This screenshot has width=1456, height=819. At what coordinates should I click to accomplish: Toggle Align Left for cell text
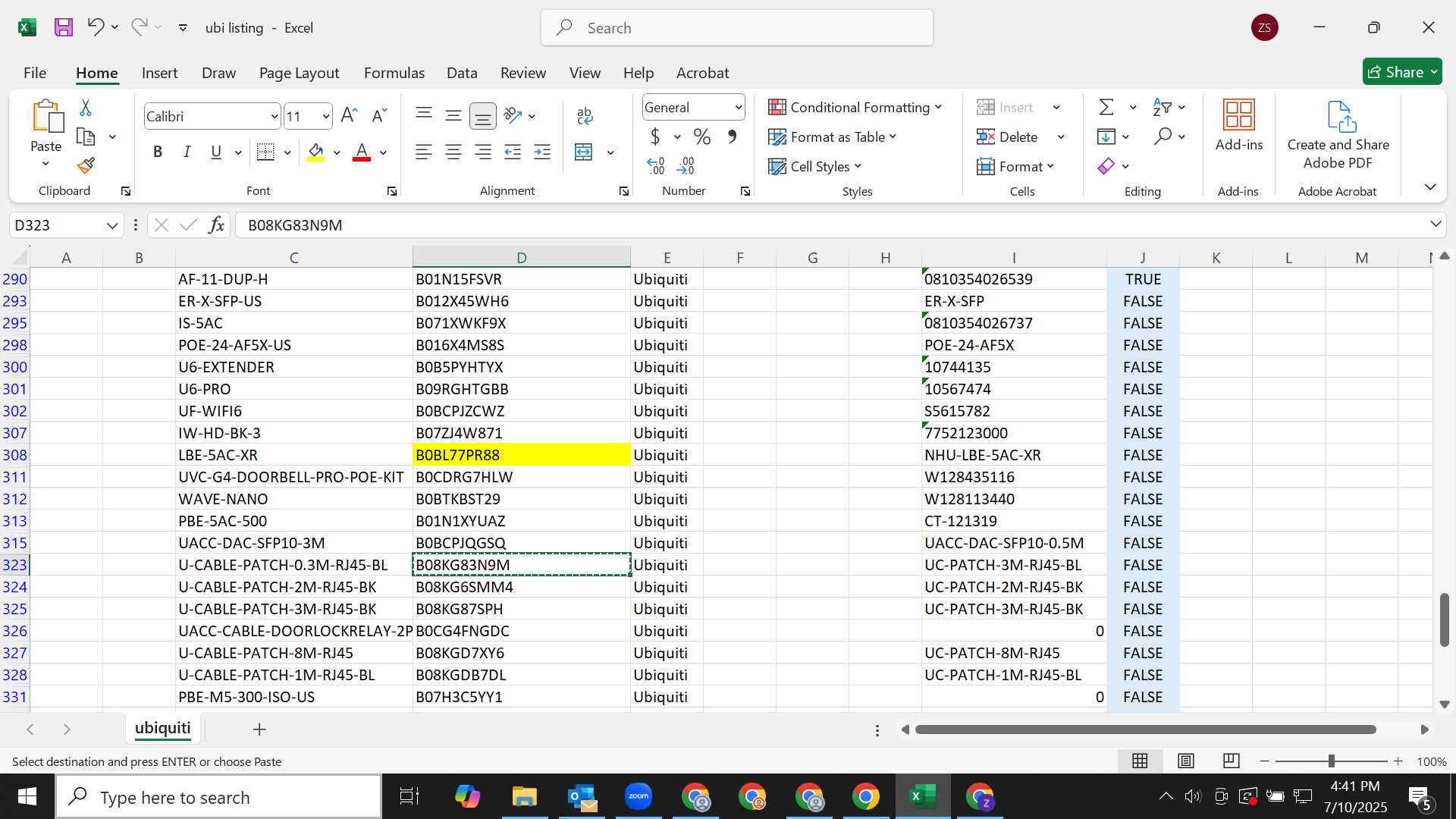point(424,152)
